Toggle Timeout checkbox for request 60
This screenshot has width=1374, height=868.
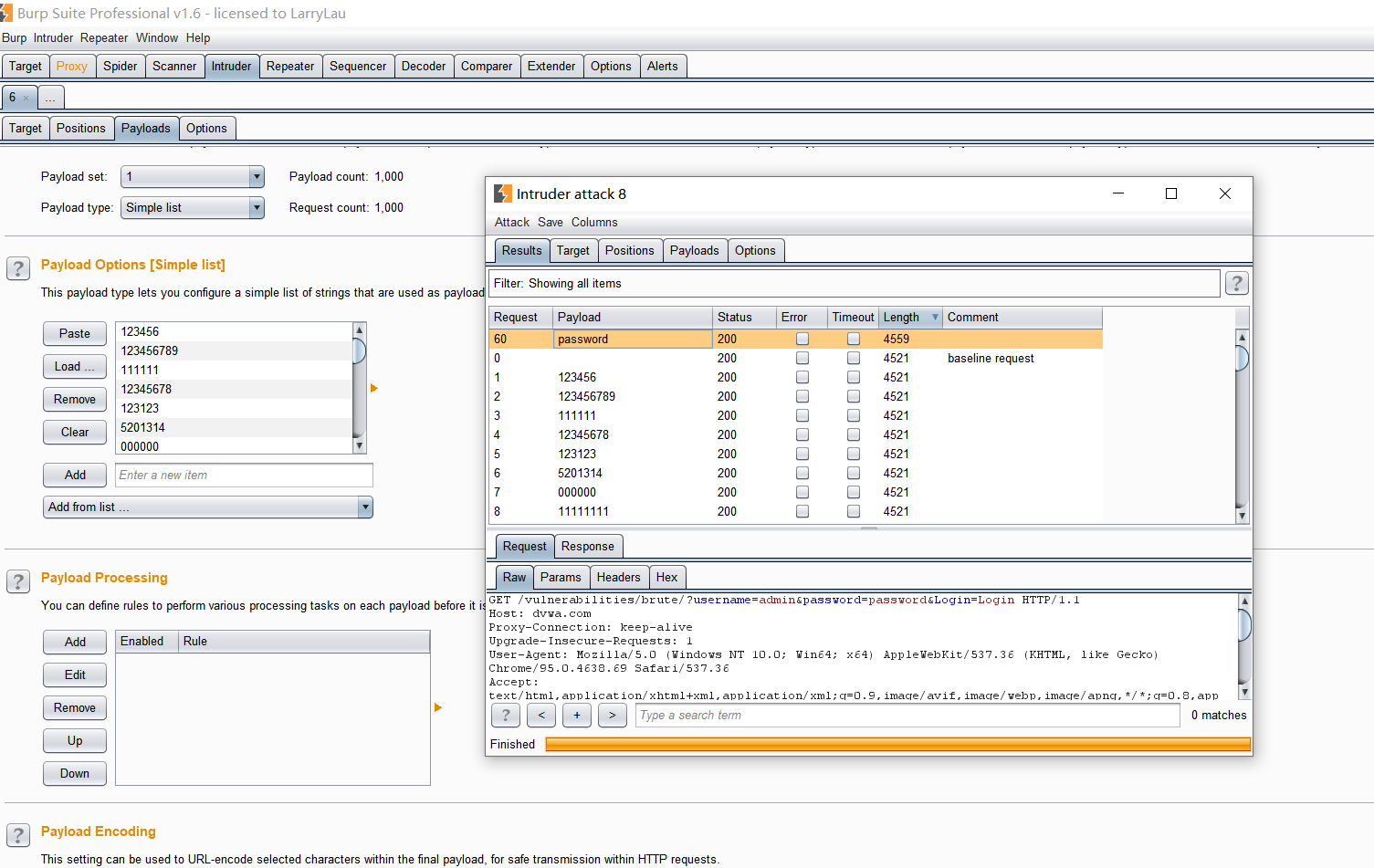click(854, 339)
